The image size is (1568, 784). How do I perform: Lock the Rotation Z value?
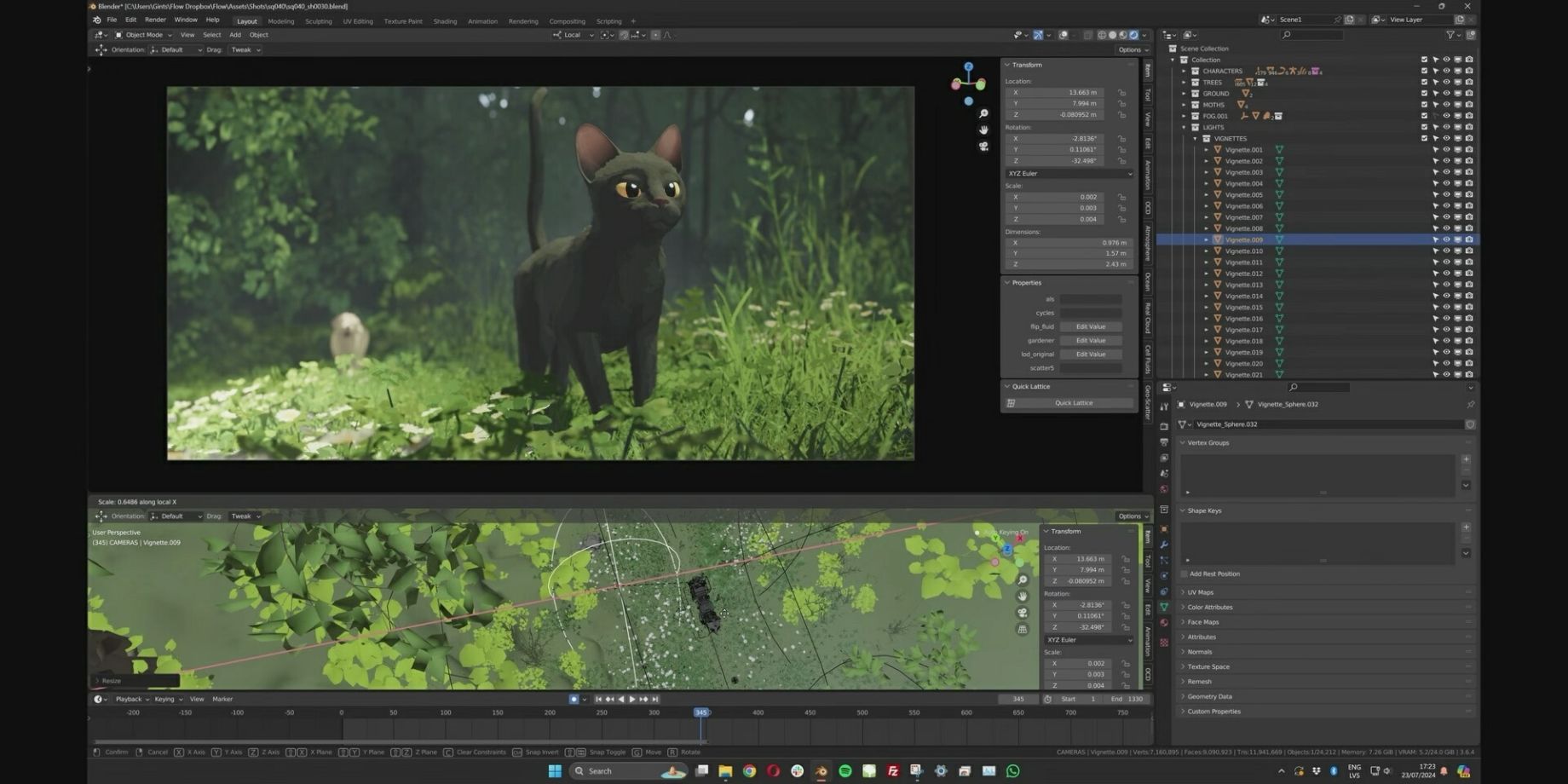click(x=1121, y=160)
